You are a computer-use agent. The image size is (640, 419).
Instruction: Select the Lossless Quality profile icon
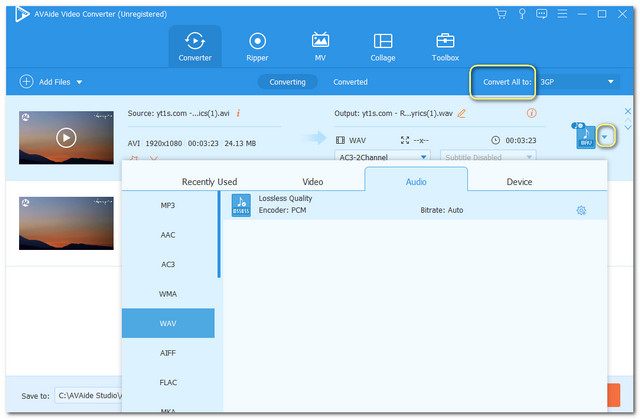241,205
